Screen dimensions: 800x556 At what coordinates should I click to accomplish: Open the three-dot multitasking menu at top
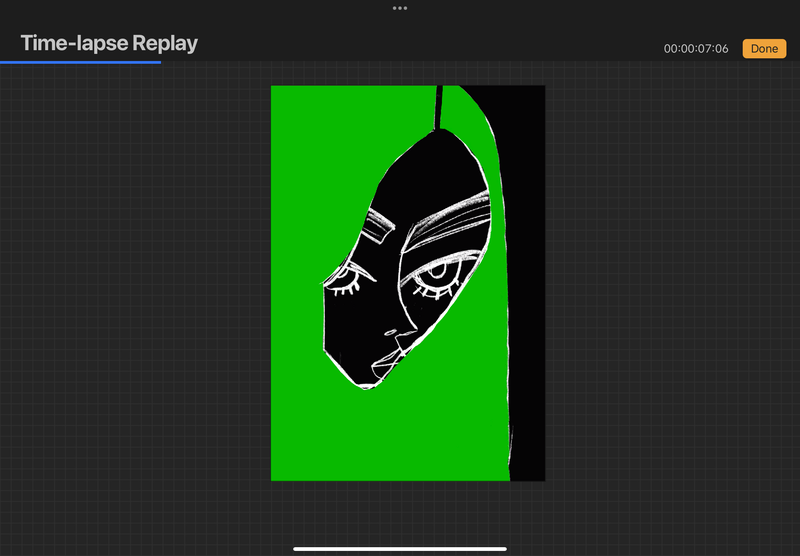tap(400, 7)
